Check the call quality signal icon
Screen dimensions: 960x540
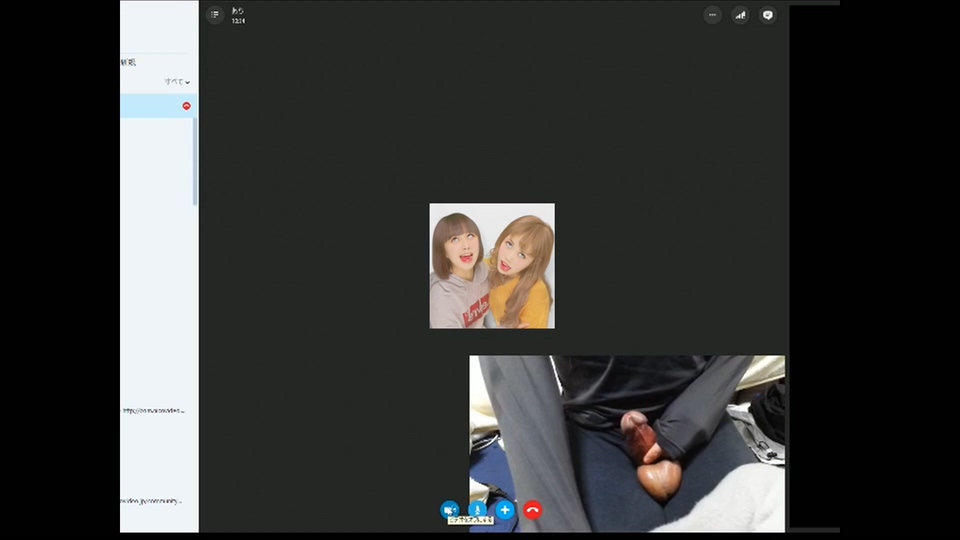coord(740,15)
